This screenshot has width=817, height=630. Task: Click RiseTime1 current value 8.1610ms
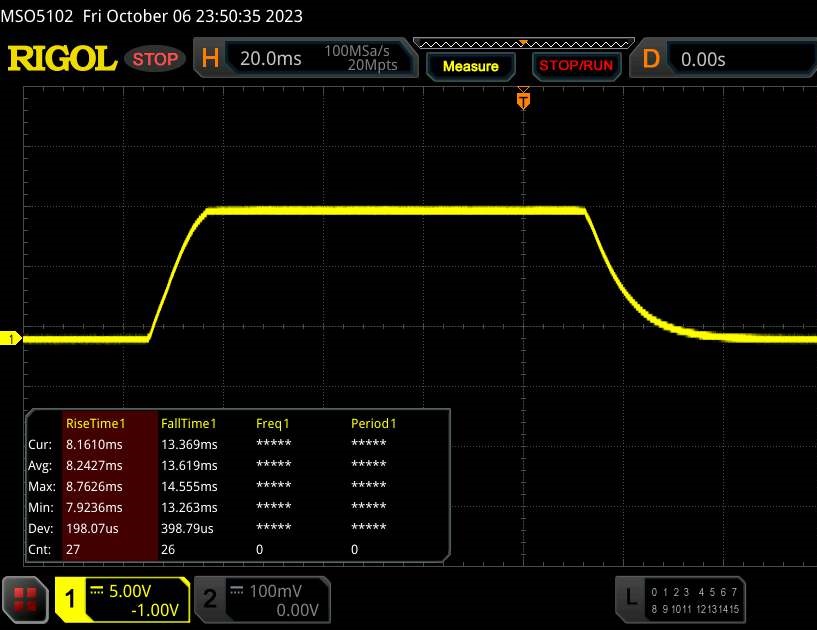click(94, 444)
